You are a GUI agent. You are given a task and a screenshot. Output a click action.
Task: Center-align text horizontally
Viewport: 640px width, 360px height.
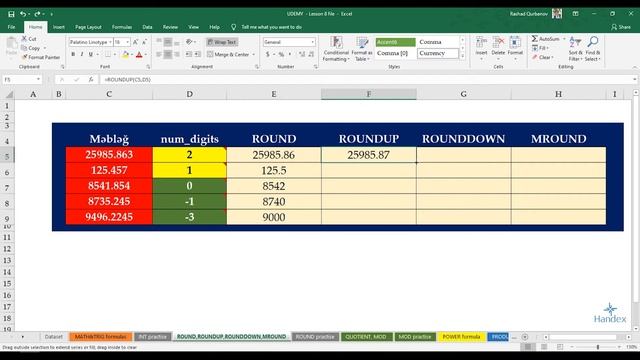(x=168, y=54)
